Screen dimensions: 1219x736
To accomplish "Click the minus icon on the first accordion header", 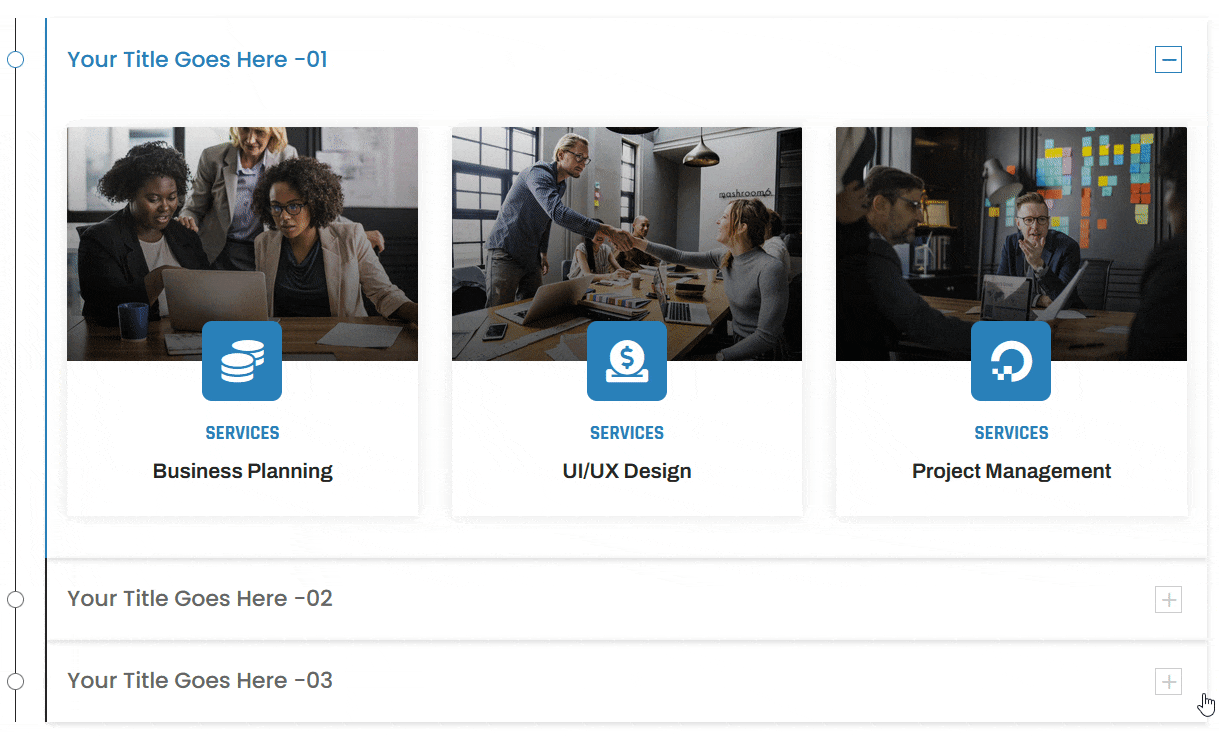I will tap(1168, 59).
